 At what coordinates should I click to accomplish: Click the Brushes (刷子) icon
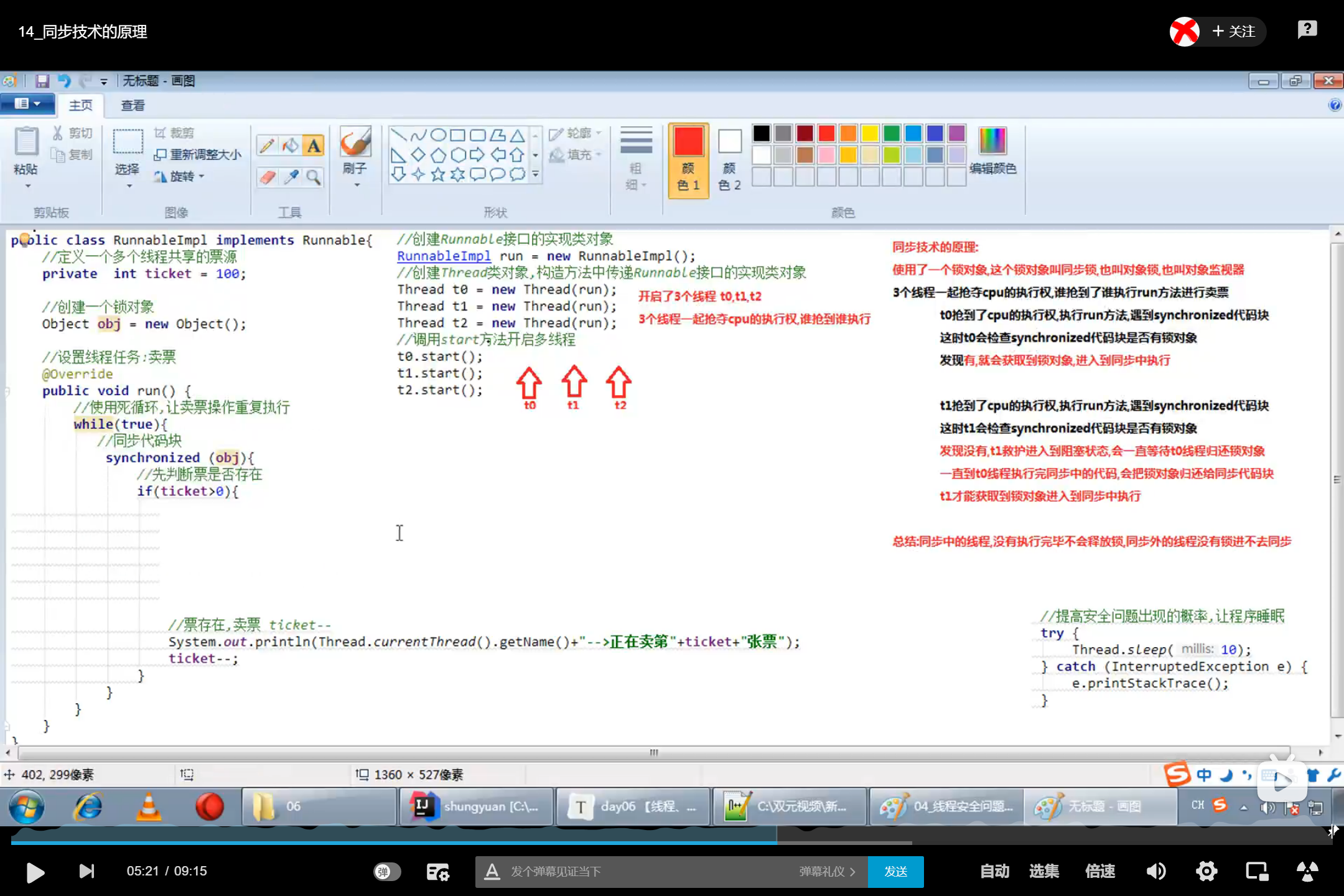pos(356,142)
